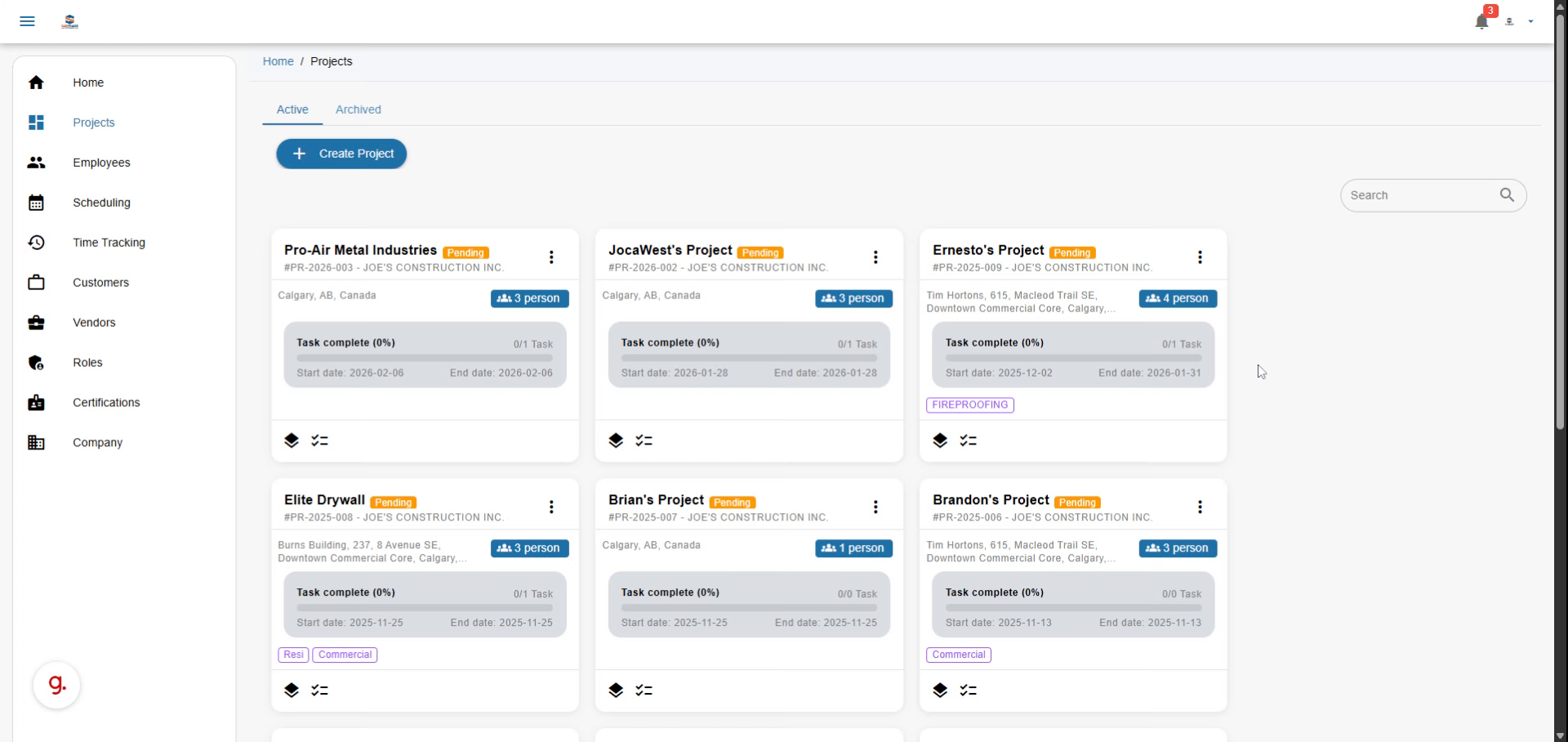Open options menu for Pro-Air Metal Industries
1568x742 pixels.
coord(551,257)
